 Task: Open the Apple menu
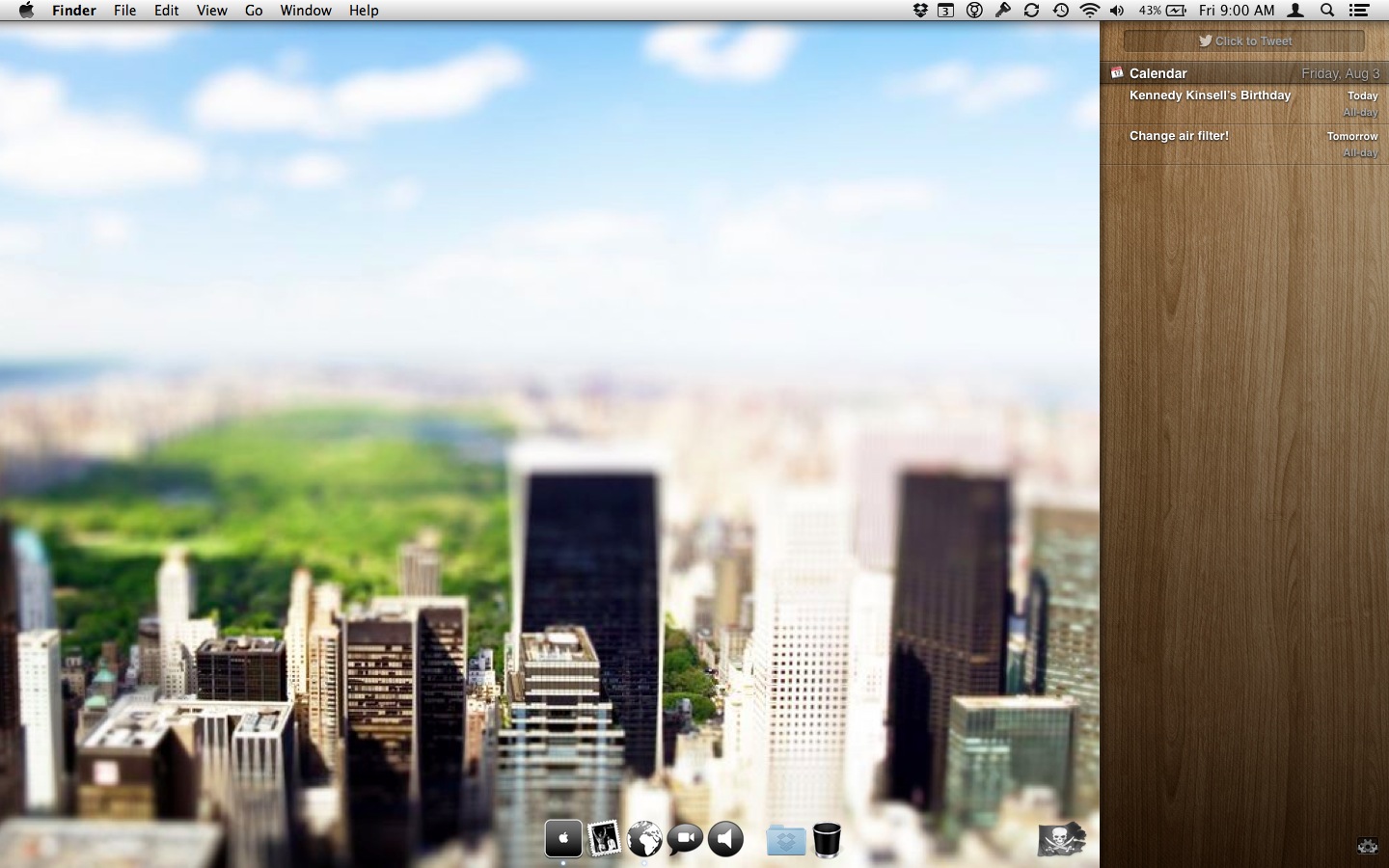click(26, 11)
